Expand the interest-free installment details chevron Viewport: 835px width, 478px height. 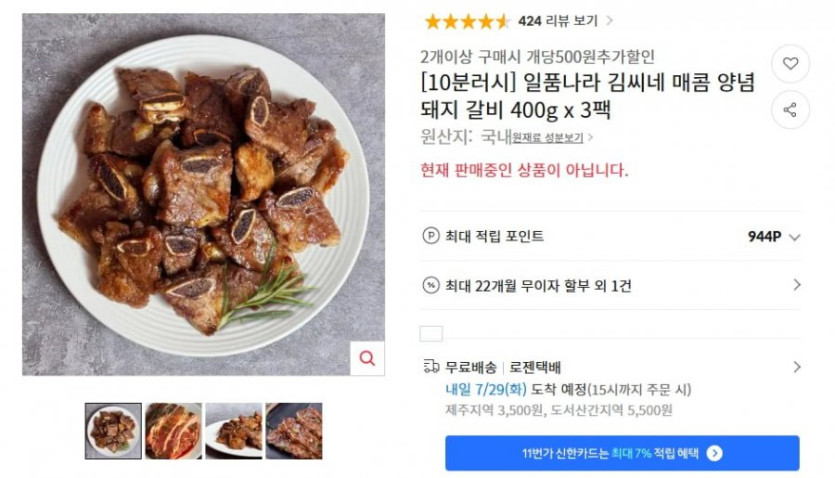pos(796,285)
